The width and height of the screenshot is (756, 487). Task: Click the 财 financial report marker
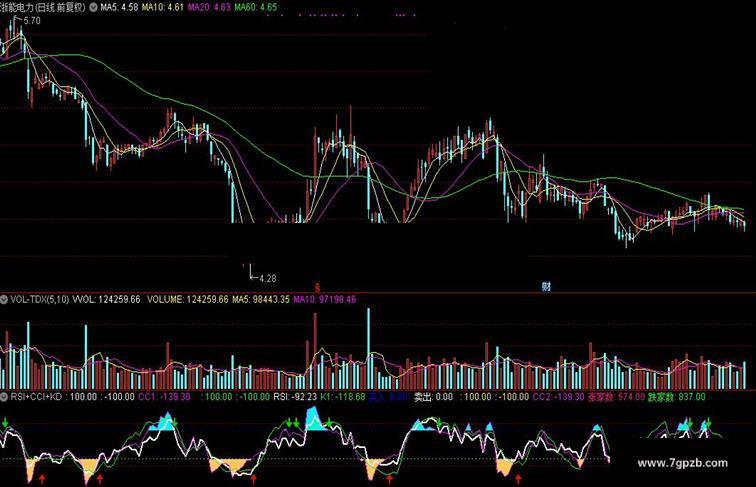[546, 287]
